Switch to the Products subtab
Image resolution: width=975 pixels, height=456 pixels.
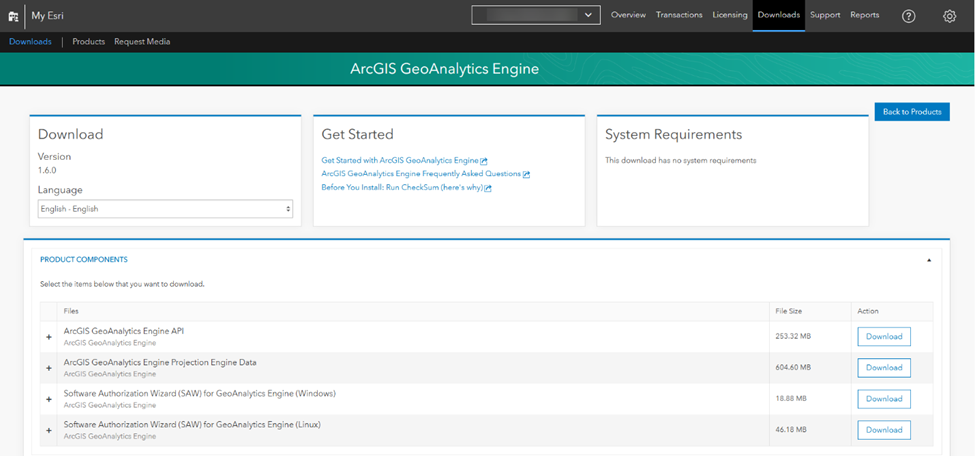pos(89,42)
